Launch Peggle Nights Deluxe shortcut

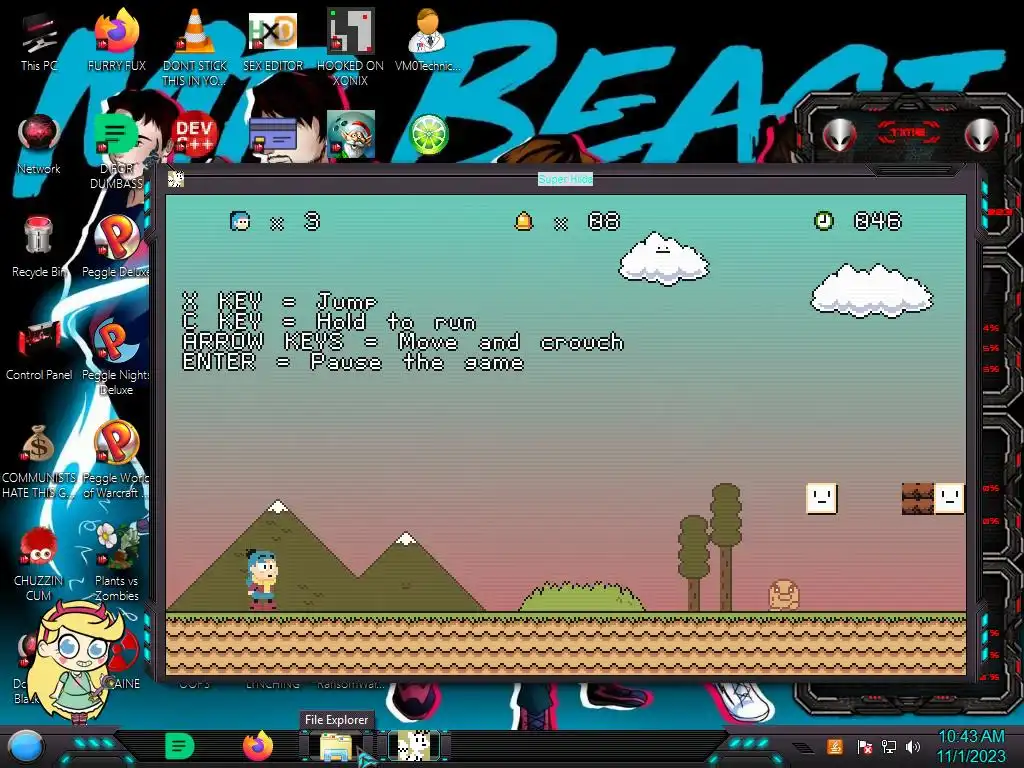click(x=116, y=357)
